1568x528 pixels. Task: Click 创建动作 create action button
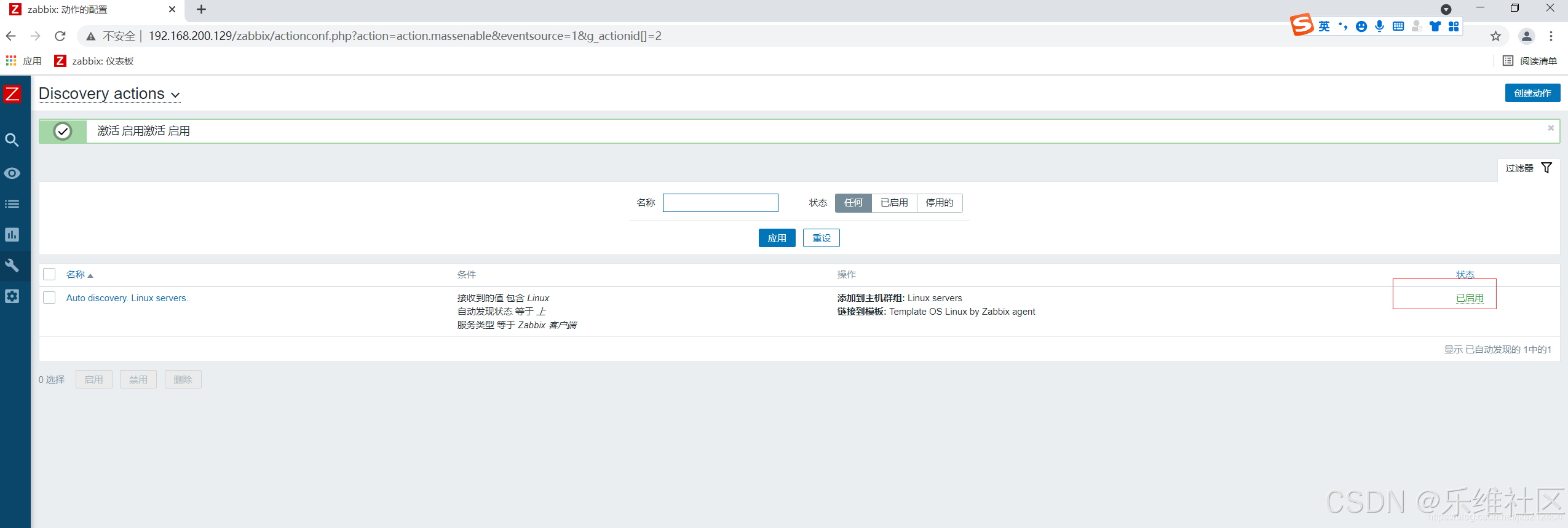(x=1532, y=93)
